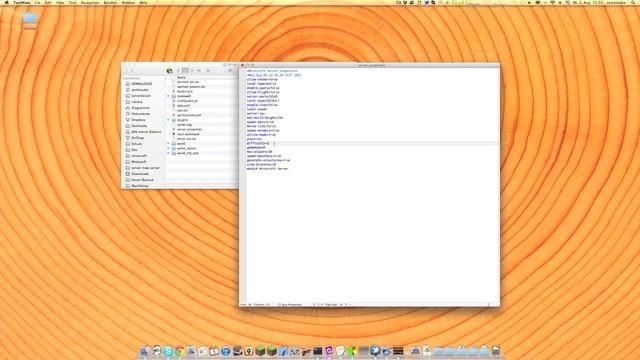
Task: Expand the world_nether folder disclosure triangle
Action: [x=168, y=148]
